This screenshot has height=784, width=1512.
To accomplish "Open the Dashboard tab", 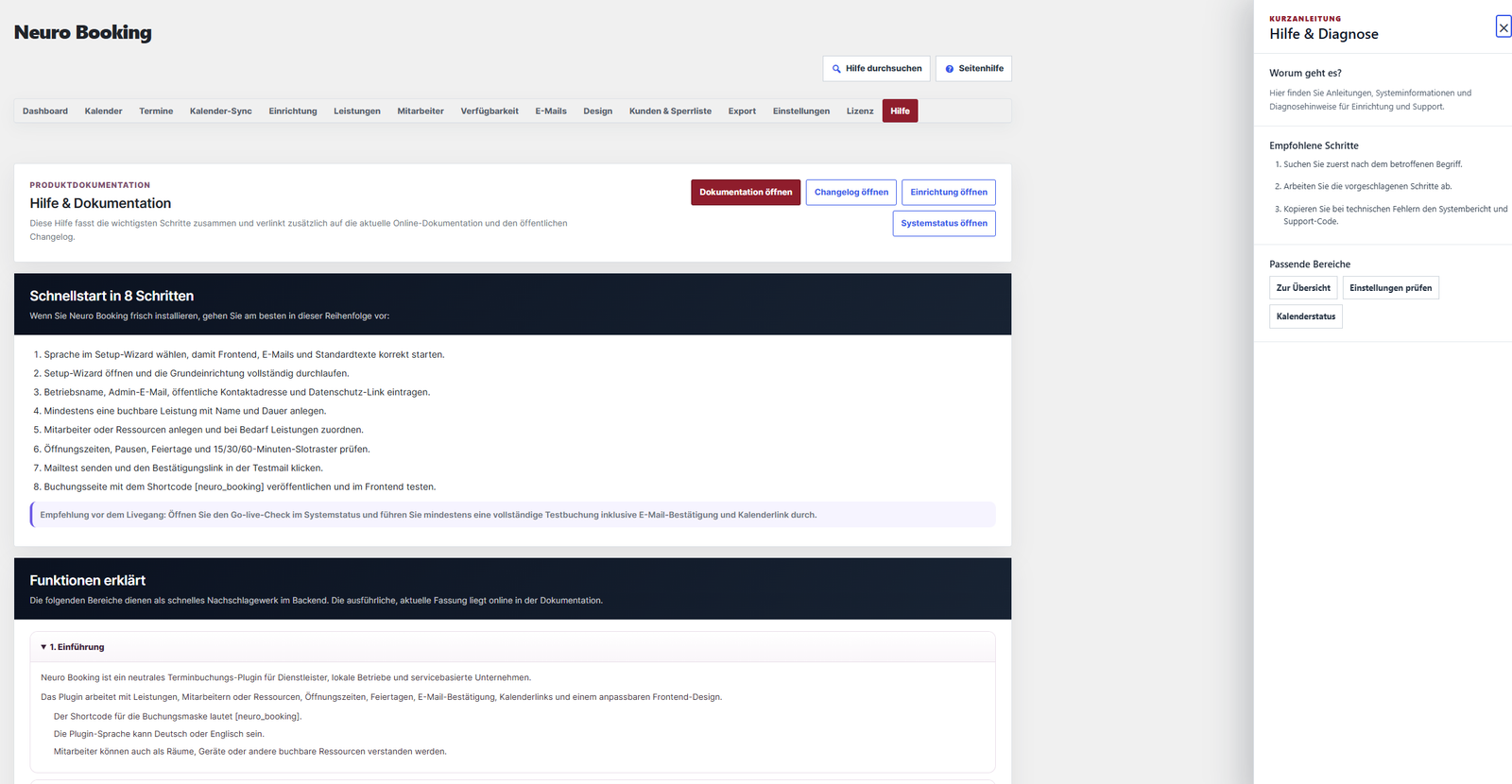I will tap(45, 111).
